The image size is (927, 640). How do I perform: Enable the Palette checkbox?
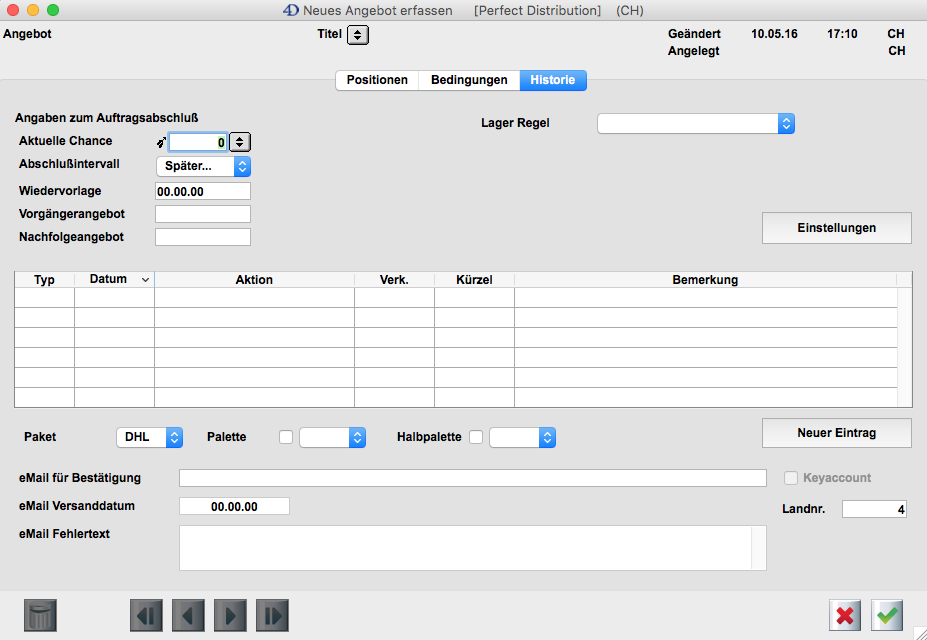pos(286,437)
